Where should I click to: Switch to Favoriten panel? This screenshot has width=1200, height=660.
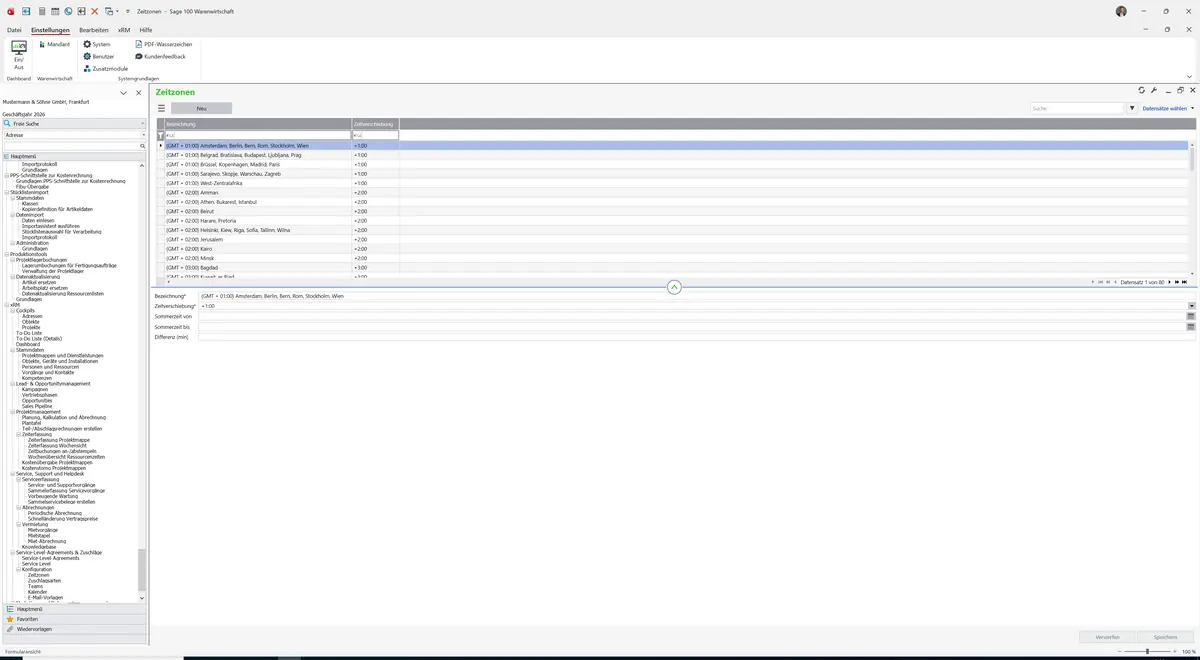[x=74, y=619]
